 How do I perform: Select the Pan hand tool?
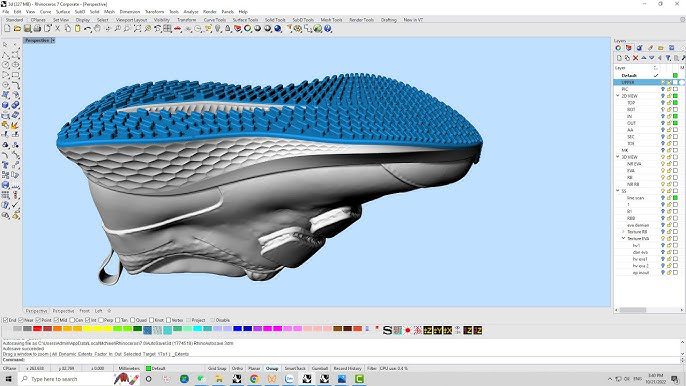(x=98, y=28)
